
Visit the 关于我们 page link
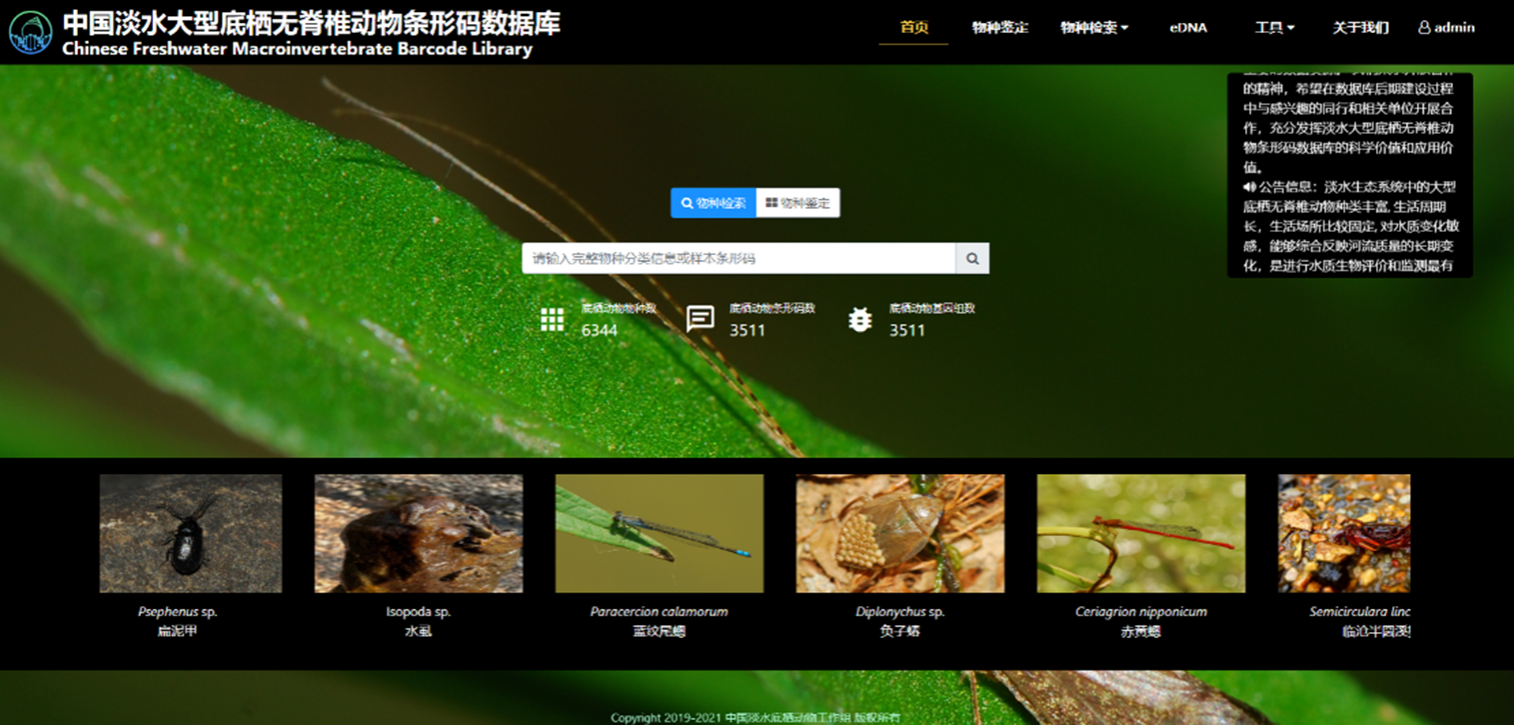[x=1360, y=28]
